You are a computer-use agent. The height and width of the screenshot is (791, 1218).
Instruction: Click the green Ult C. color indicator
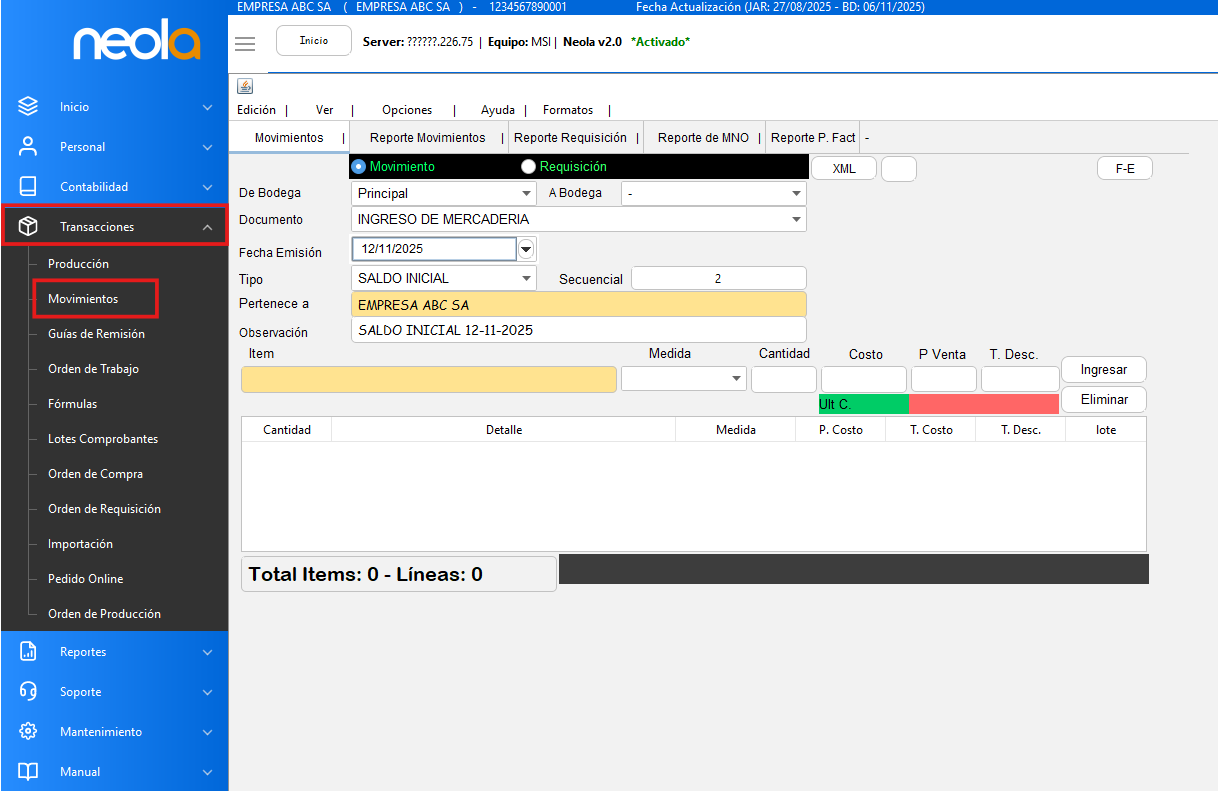863,404
